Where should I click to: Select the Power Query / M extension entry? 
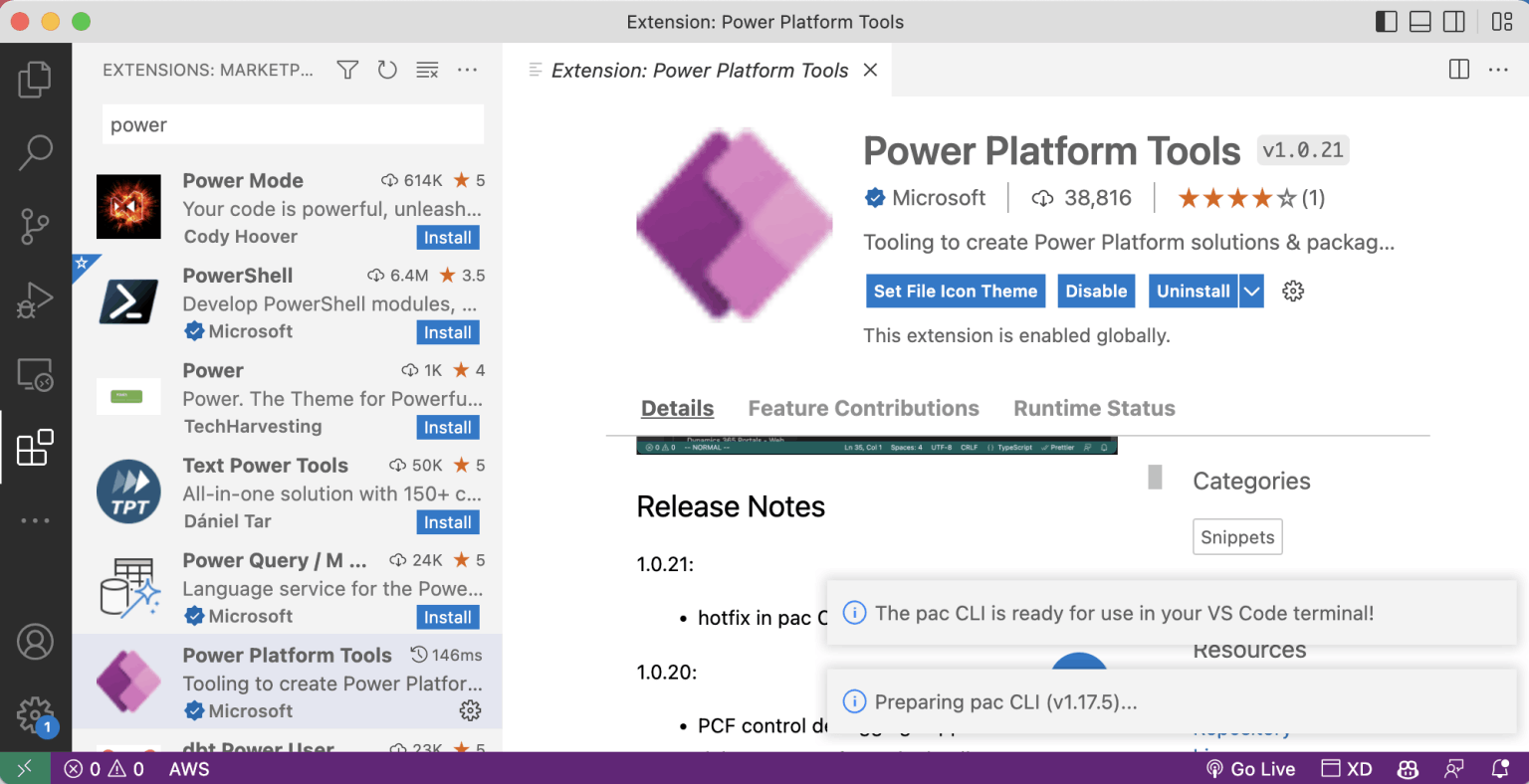287,588
